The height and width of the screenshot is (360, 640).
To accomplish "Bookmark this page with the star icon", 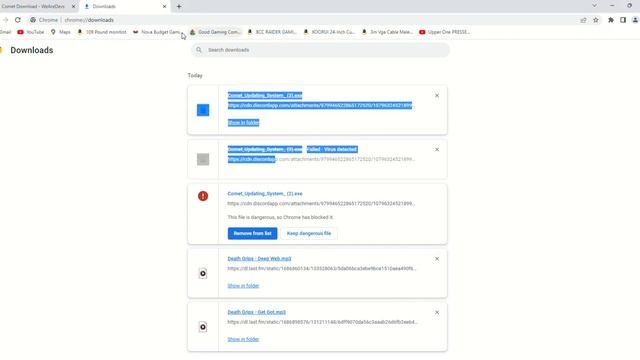I will (x=596, y=20).
